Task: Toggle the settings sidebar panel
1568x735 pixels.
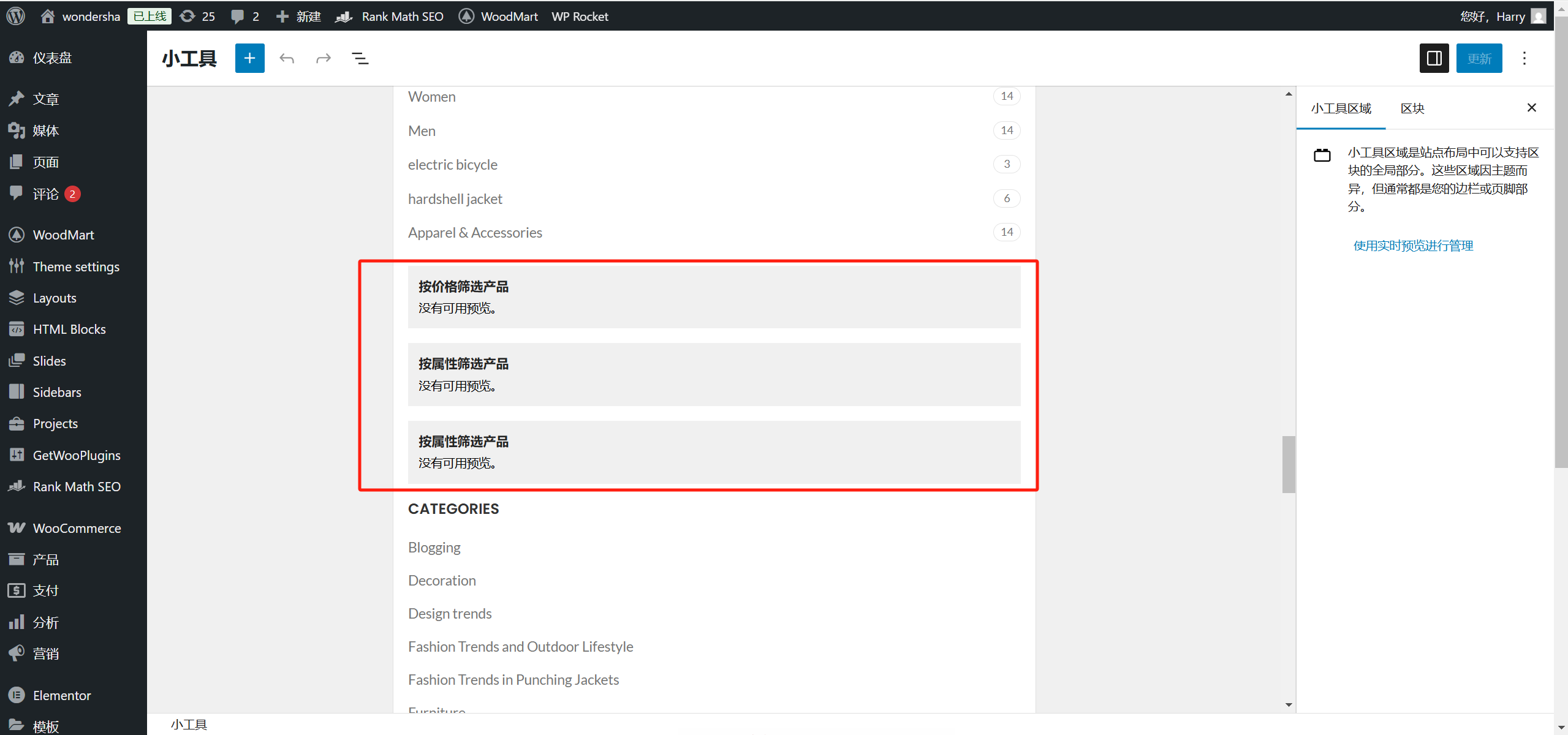Action: click(1434, 58)
